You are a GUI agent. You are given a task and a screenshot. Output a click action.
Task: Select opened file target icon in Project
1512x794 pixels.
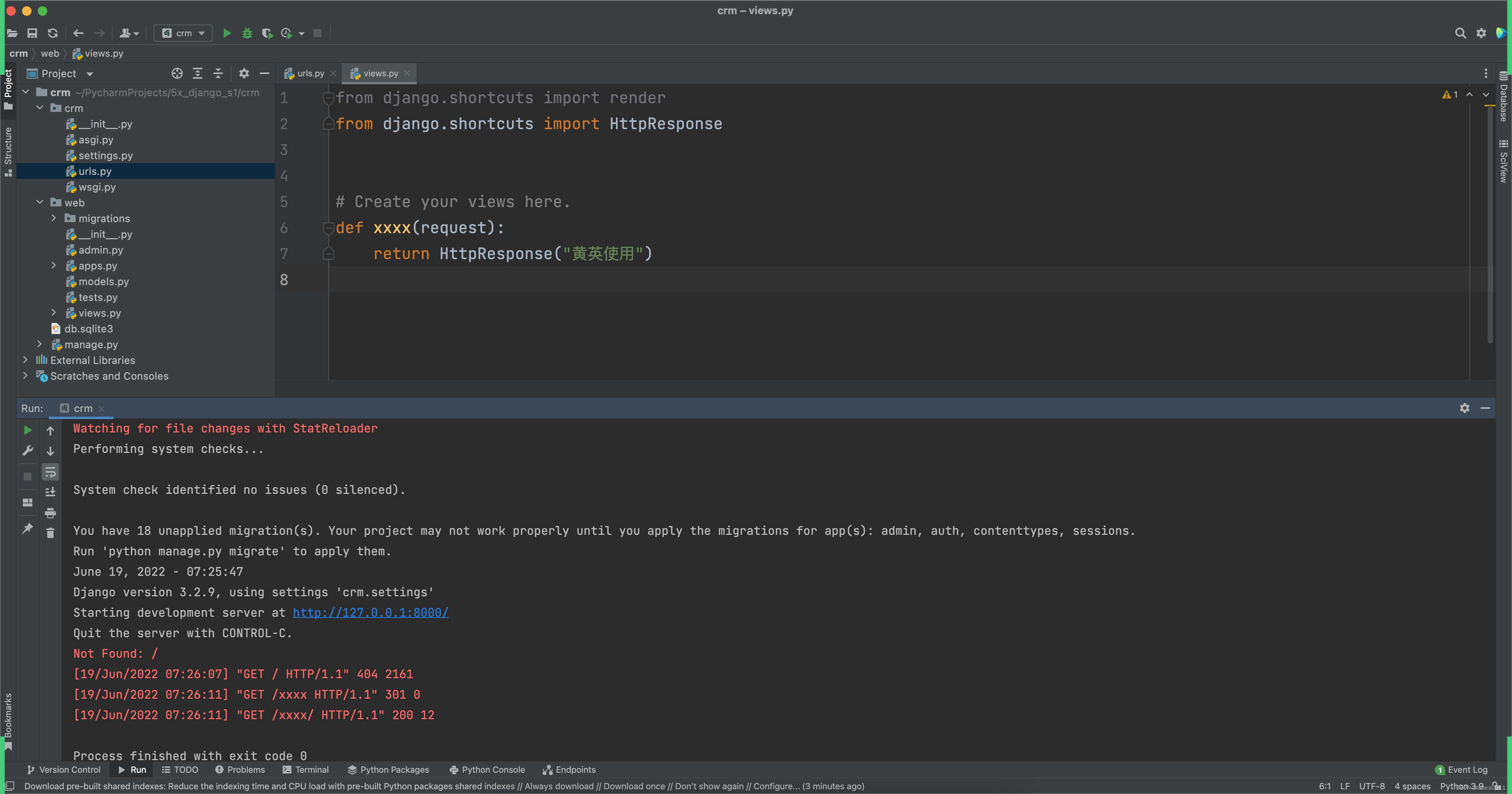point(177,73)
